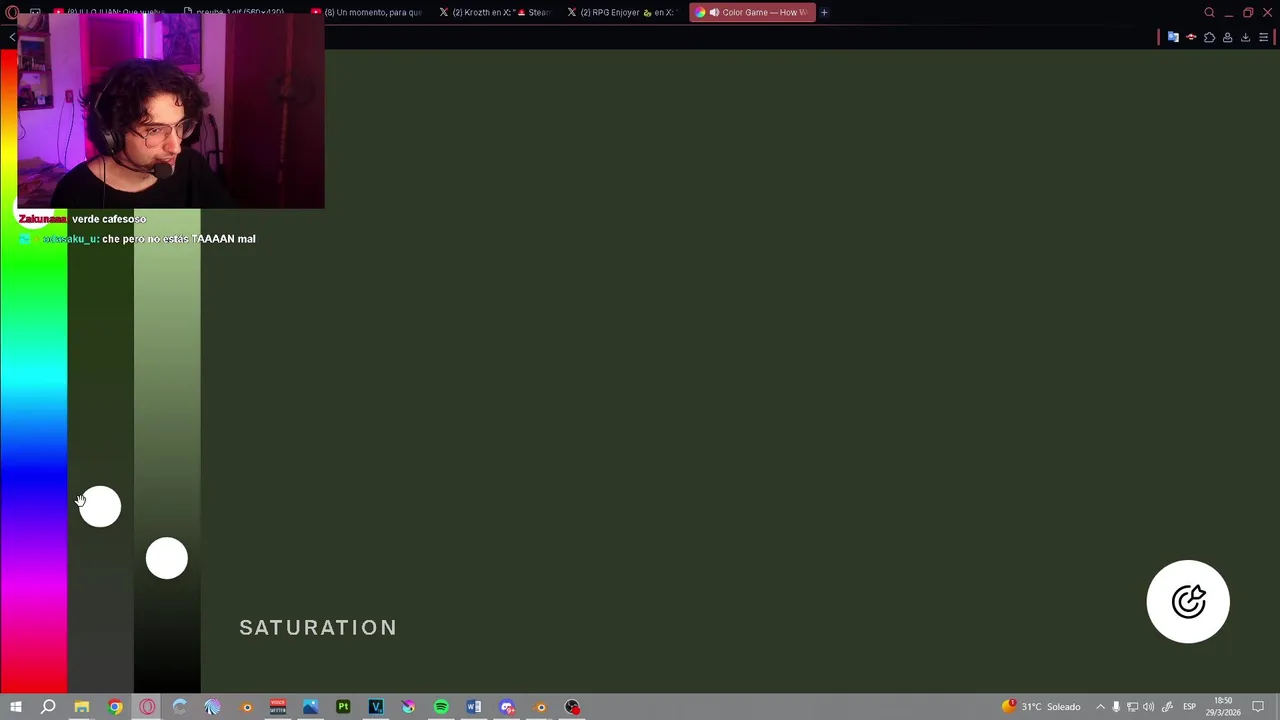Open Windows taskbar search
This screenshot has width=1280, height=720.
tap(48, 707)
